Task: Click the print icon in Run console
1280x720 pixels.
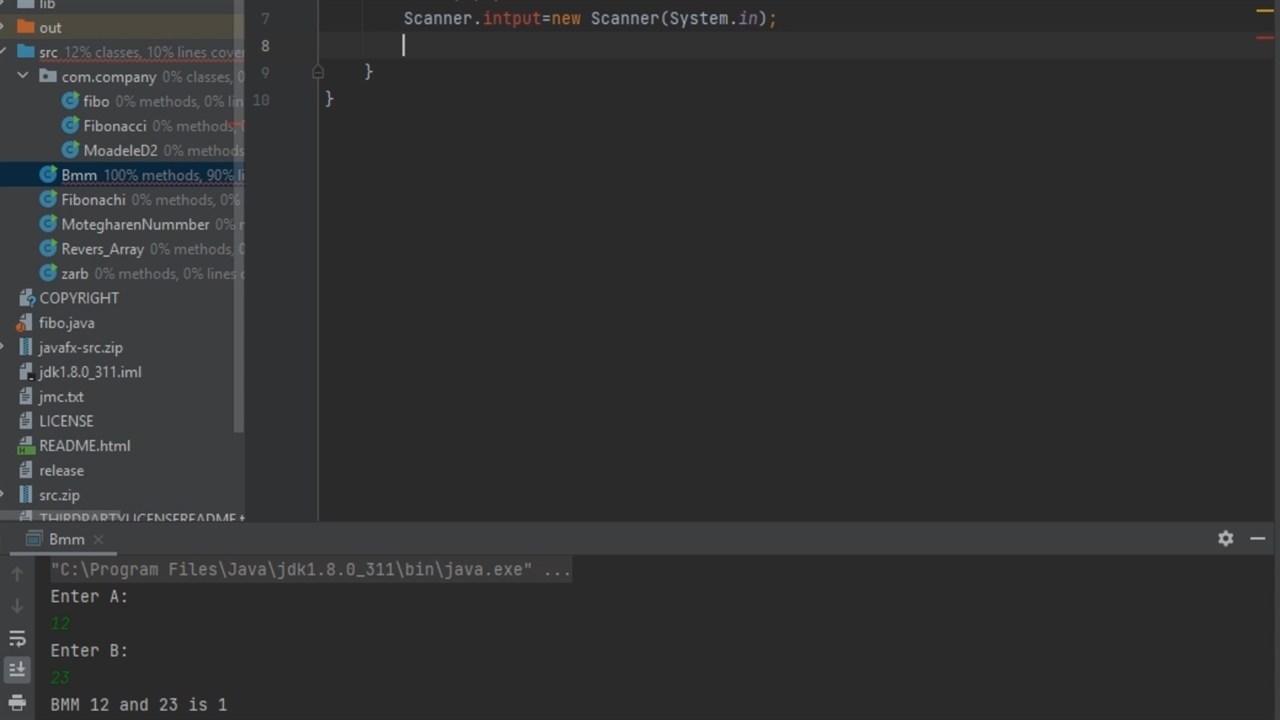Action: (x=17, y=702)
